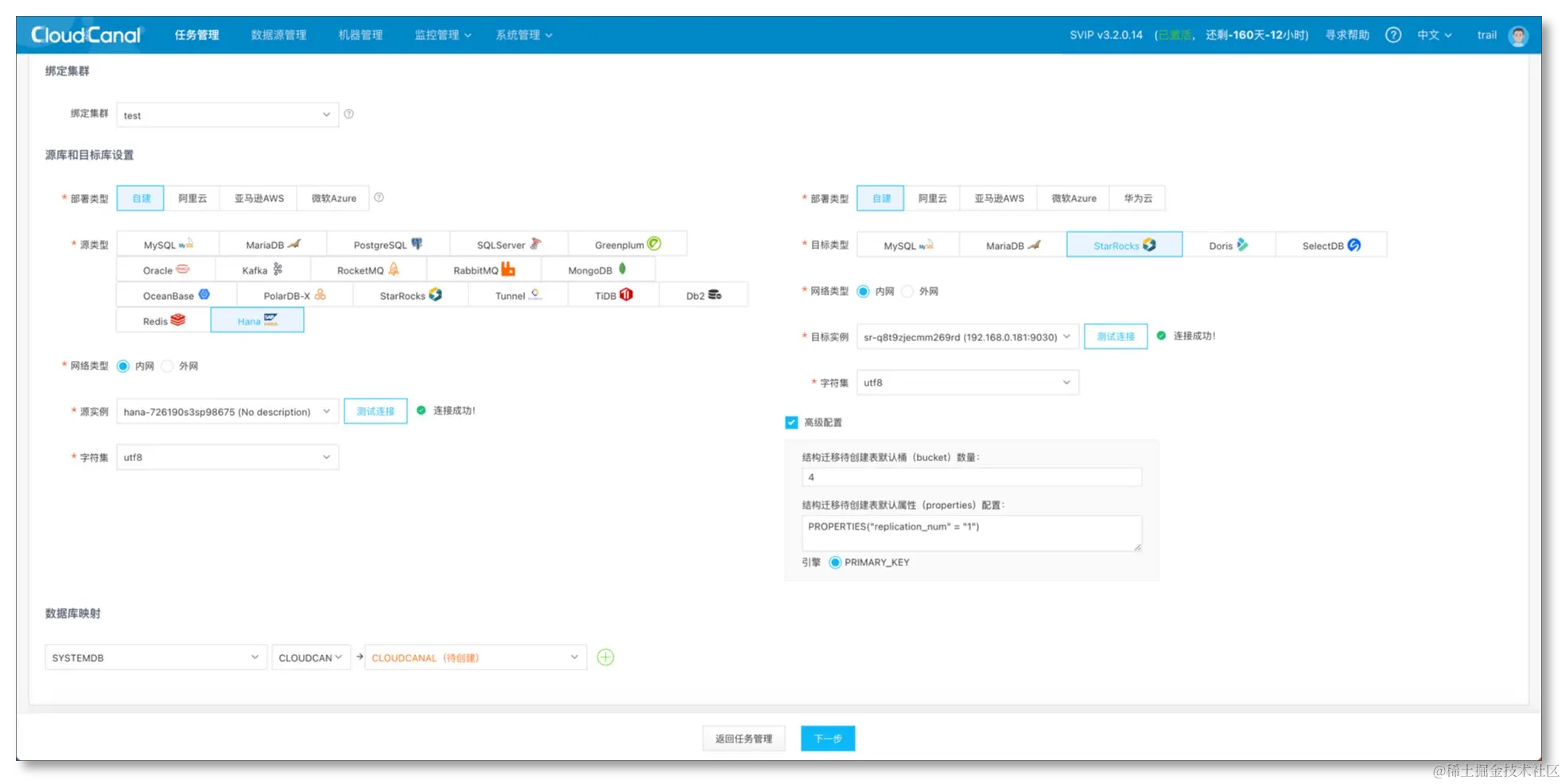Choose Tunnel source type
The height and width of the screenshot is (784, 1565).
(x=518, y=295)
